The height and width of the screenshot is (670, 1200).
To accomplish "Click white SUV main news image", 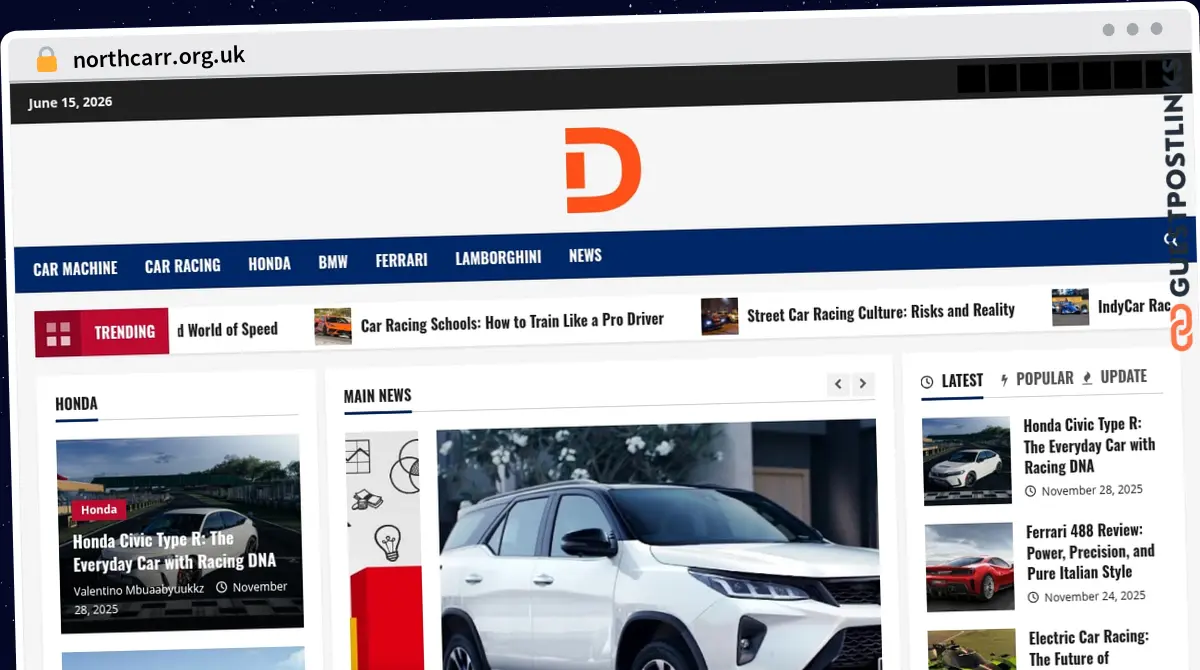I will point(657,545).
